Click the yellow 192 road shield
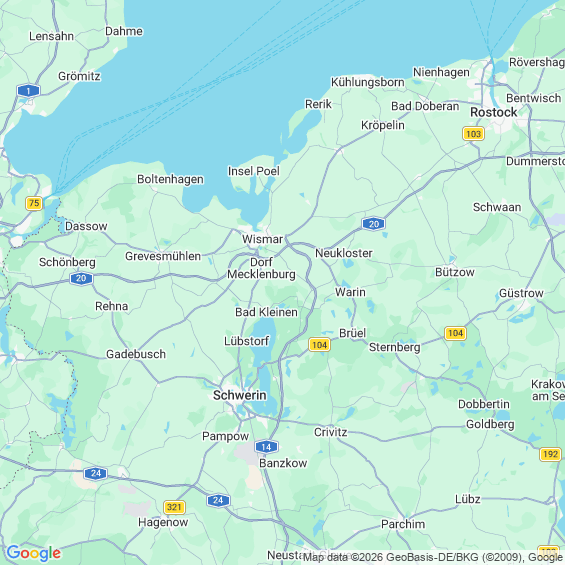The width and height of the screenshot is (565, 565). tap(550, 454)
